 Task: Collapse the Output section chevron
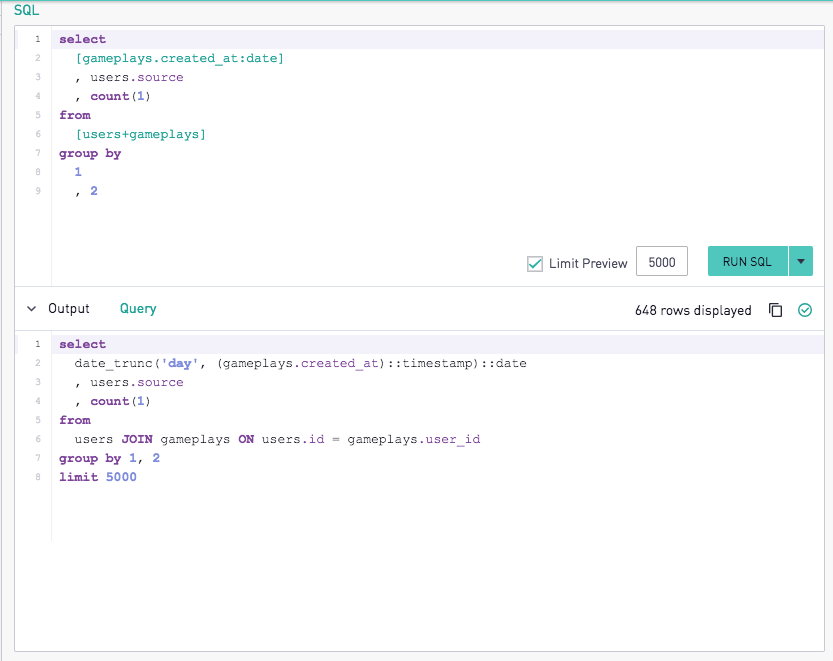(x=31, y=310)
